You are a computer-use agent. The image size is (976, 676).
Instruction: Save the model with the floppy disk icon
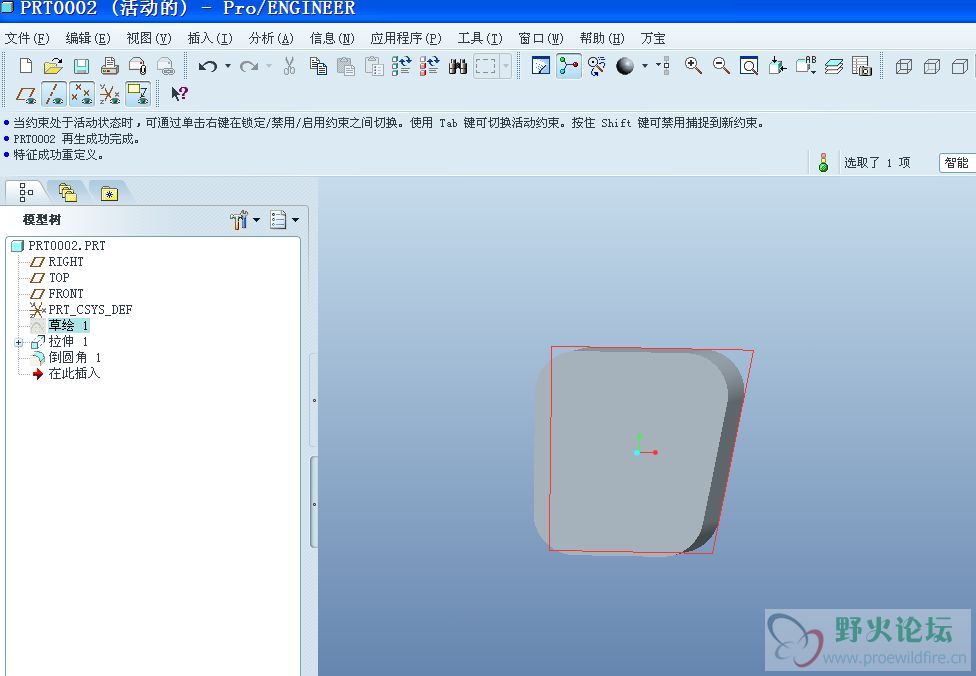(x=82, y=65)
